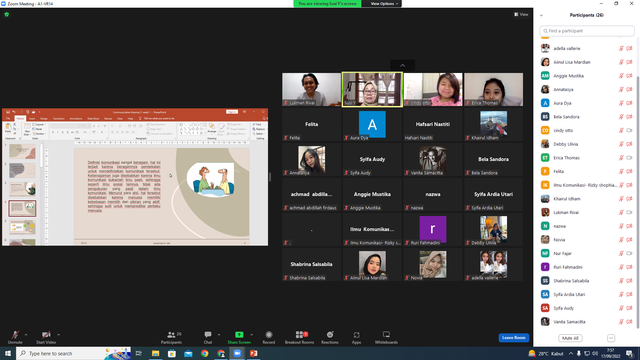The width and height of the screenshot is (640, 360).
Task: Open Breakout Rooms
Action: click(x=300, y=338)
